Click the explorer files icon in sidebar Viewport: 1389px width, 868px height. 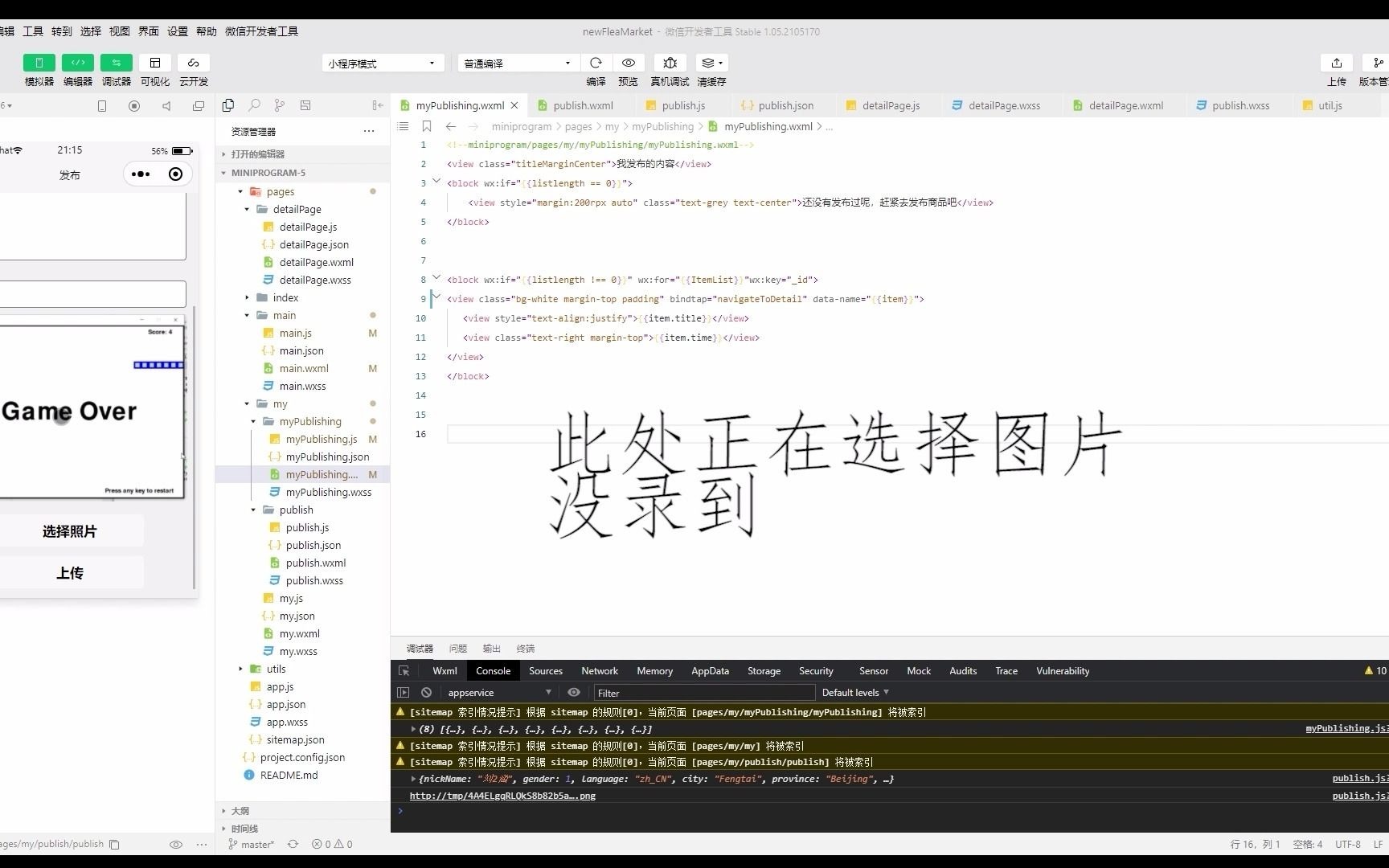coord(228,105)
